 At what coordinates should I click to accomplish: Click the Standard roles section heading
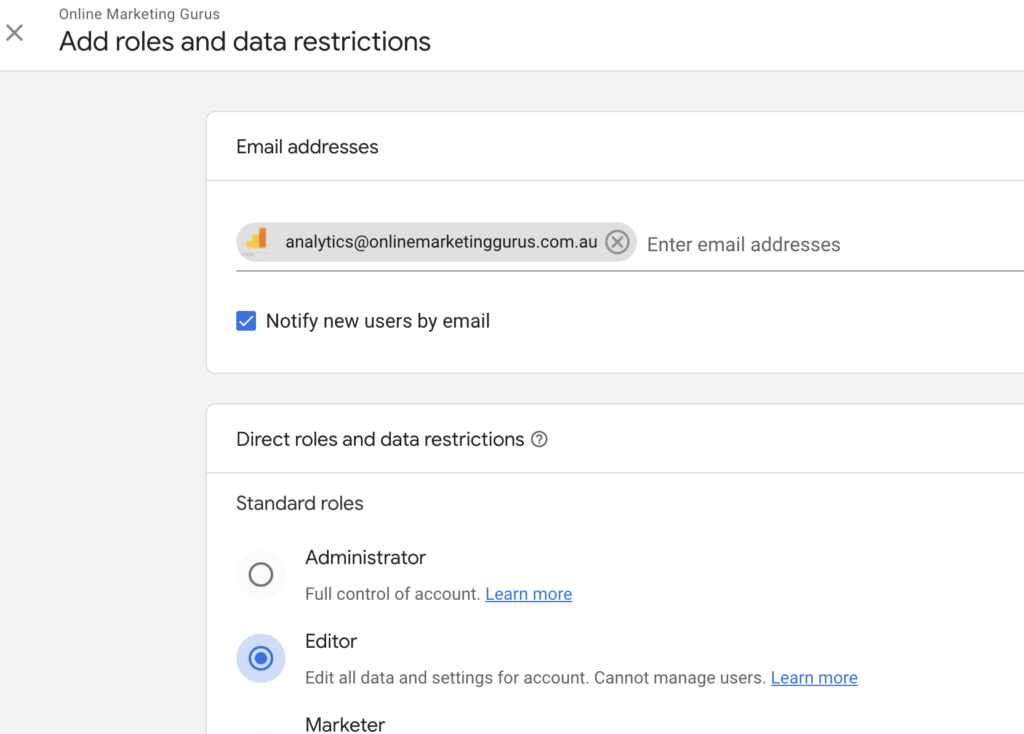click(299, 503)
